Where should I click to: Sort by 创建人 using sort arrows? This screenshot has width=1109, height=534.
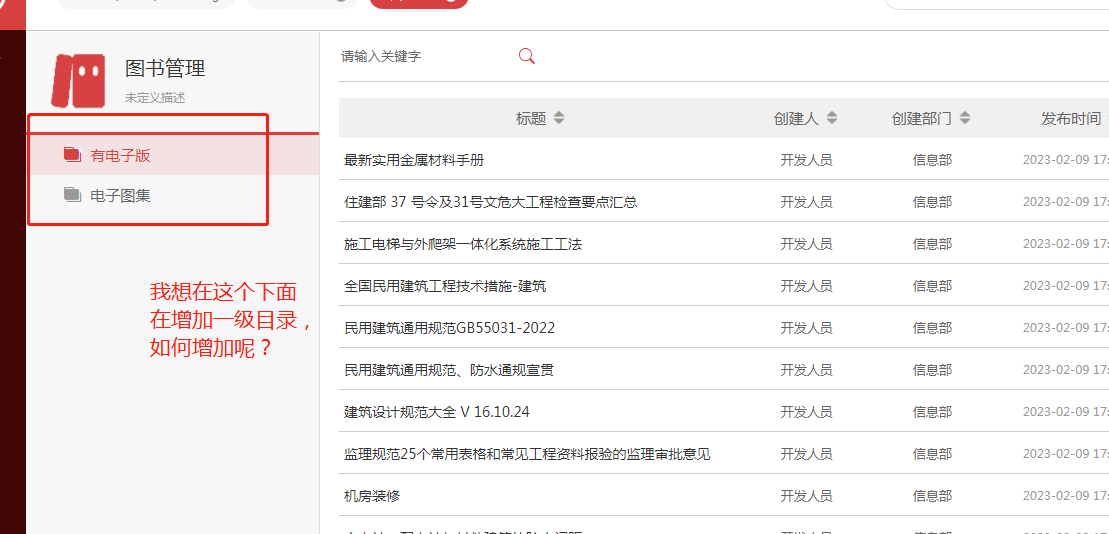point(832,118)
